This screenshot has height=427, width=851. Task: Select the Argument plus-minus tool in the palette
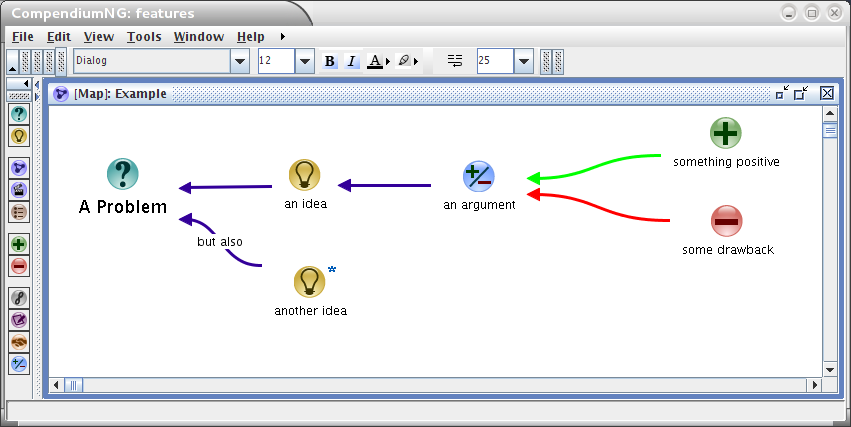(19, 364)
